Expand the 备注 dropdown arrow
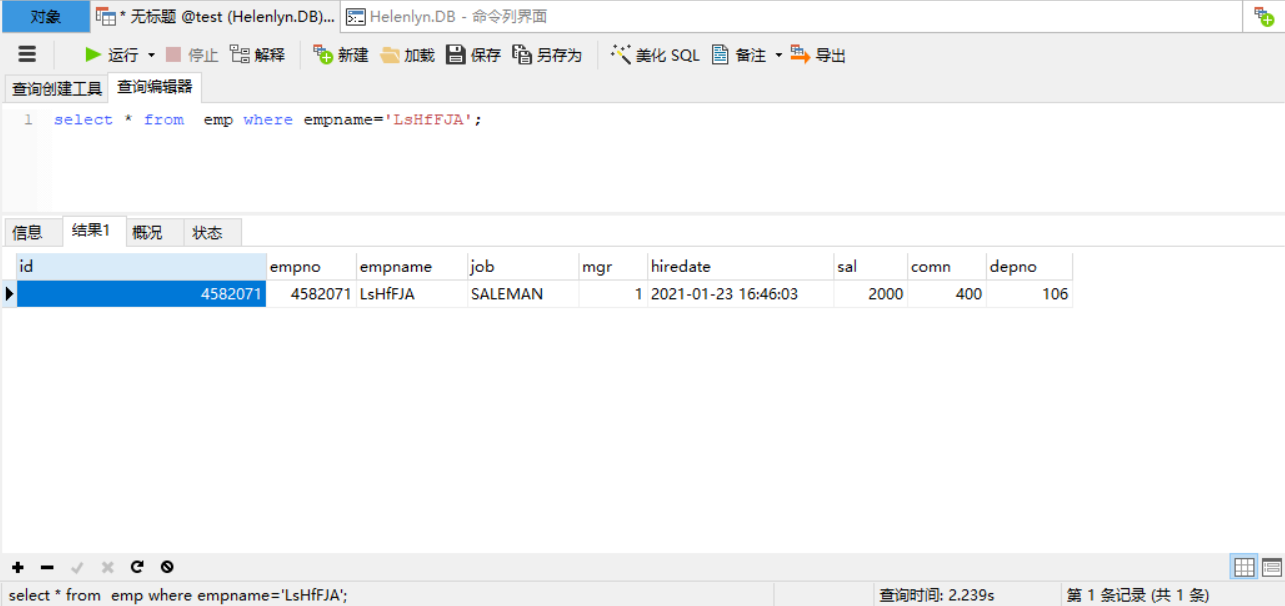1285x606 pixels. (x=778, y=55)
